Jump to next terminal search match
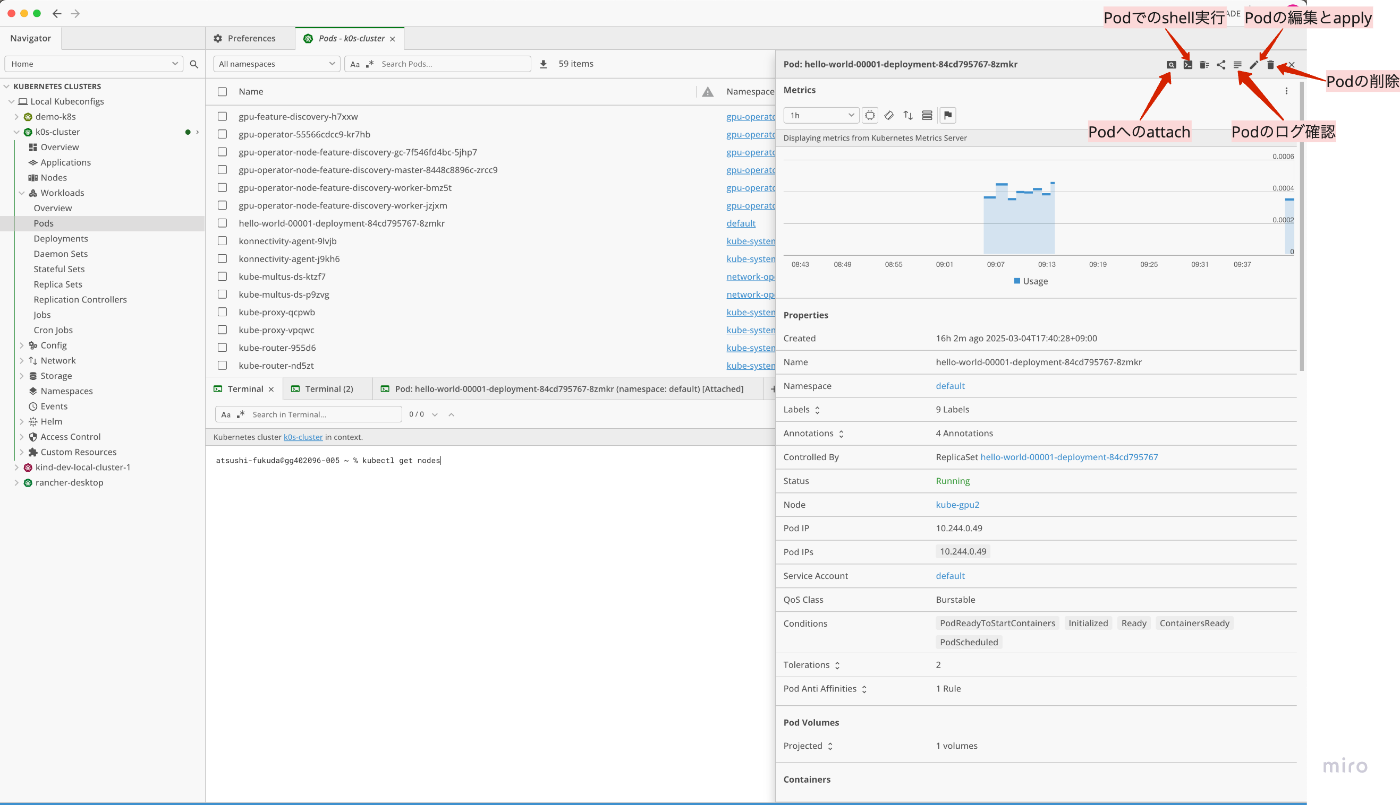 click(434, 414)
